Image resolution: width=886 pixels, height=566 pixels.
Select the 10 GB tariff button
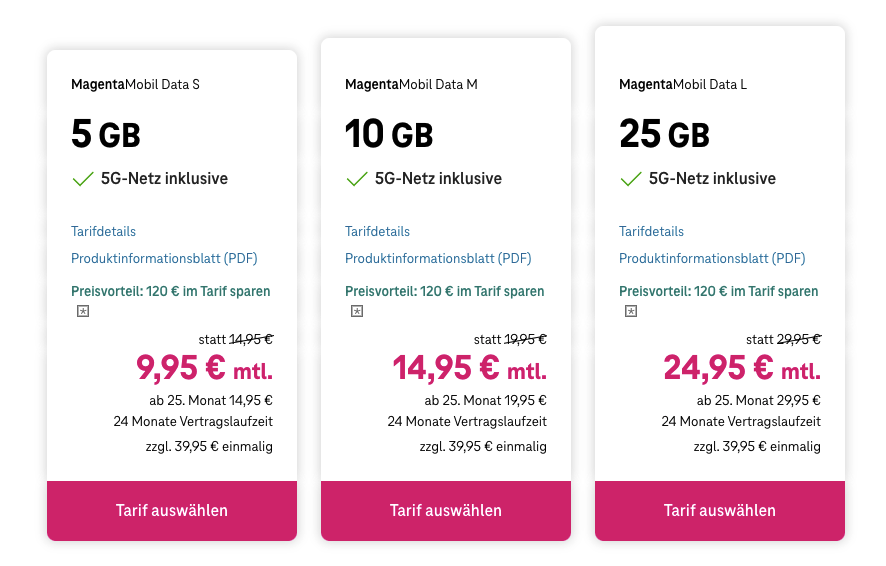[446, 510]
